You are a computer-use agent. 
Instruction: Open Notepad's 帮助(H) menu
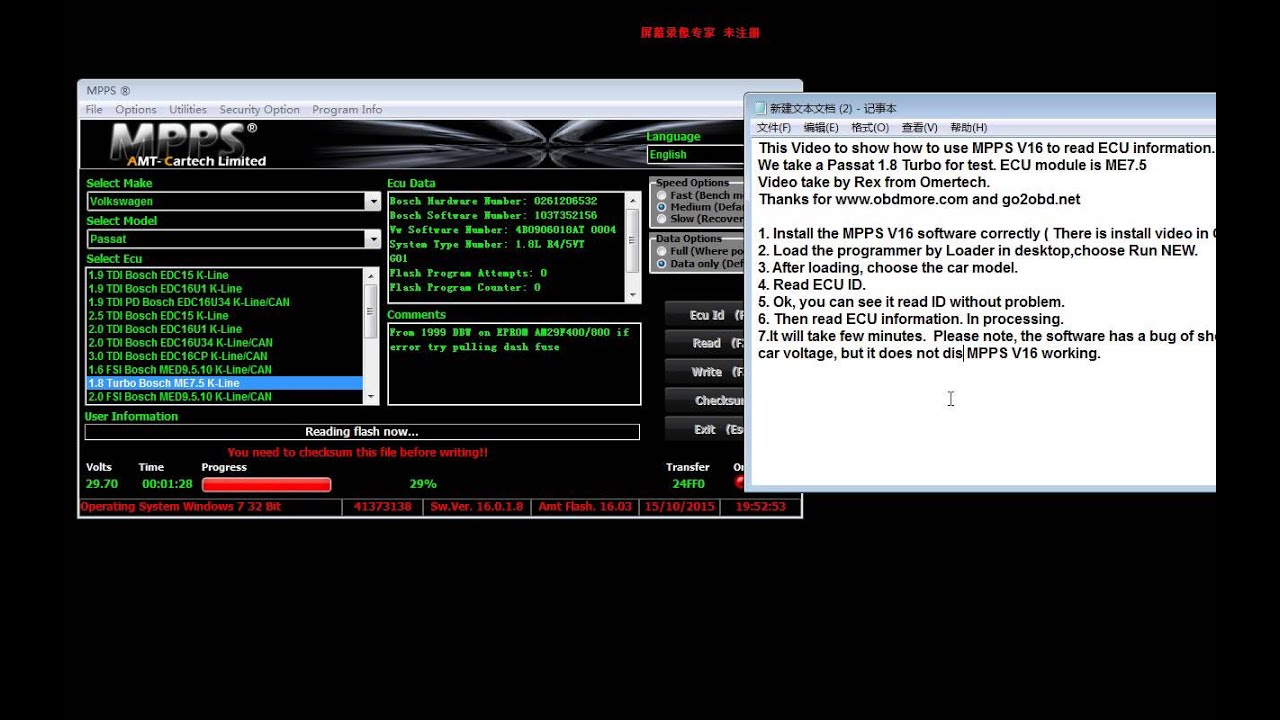(968, 128)
